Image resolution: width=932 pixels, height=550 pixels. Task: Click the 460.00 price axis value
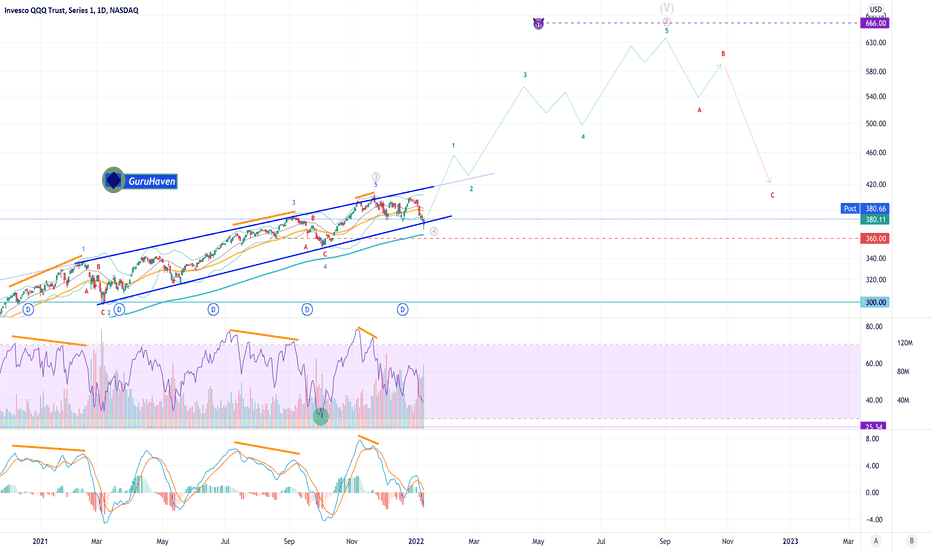click(876, 153)
